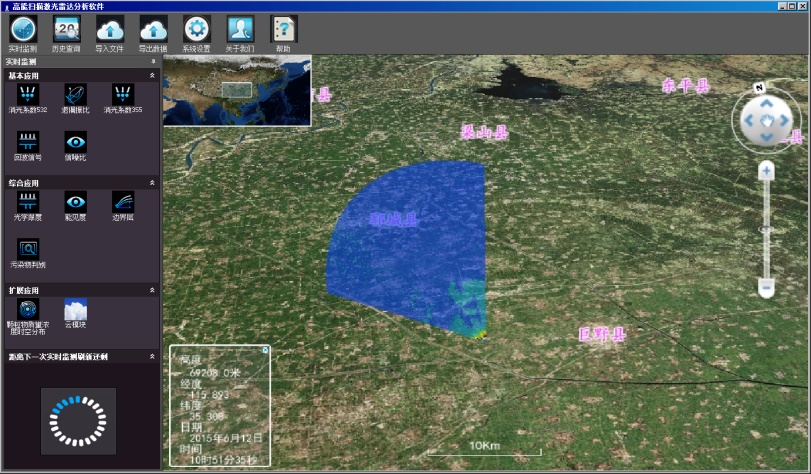Click the 导入文件 import file cloud icon
Viewport: 811px width, 474px height.
click(110, 30)
